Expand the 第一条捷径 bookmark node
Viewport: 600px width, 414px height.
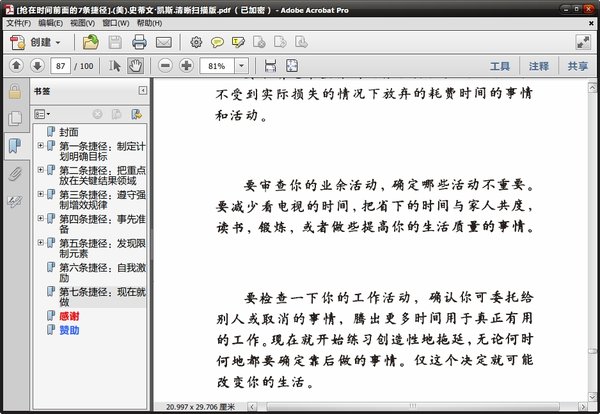coord(40,145)
